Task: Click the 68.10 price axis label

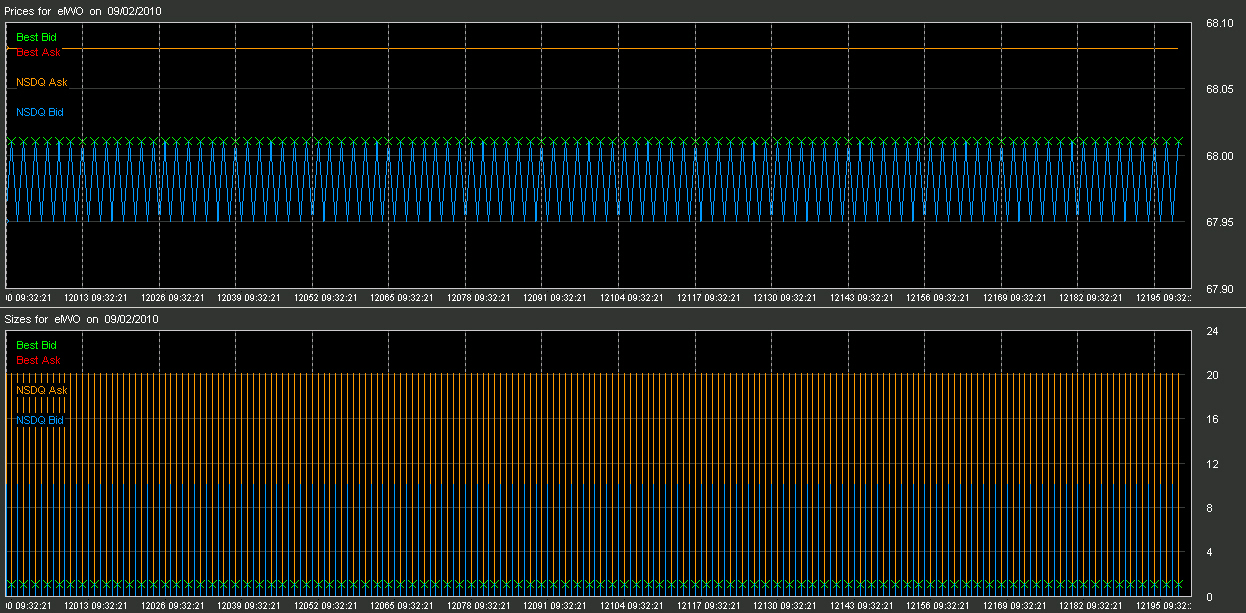Action: point(1218,23)
